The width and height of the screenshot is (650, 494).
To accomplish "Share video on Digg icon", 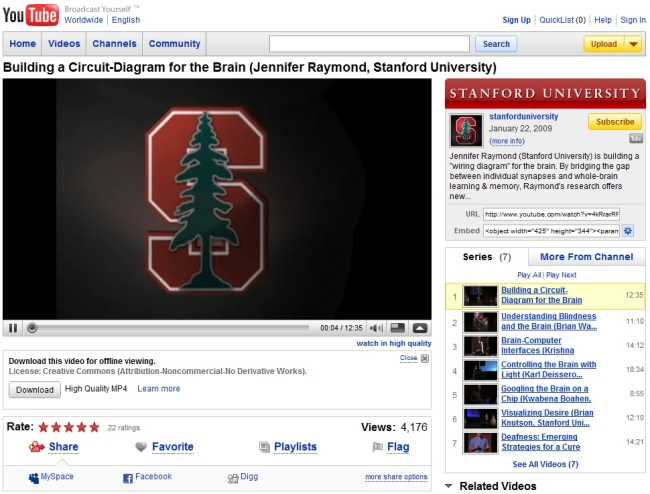I will click(x=233, y=478).
